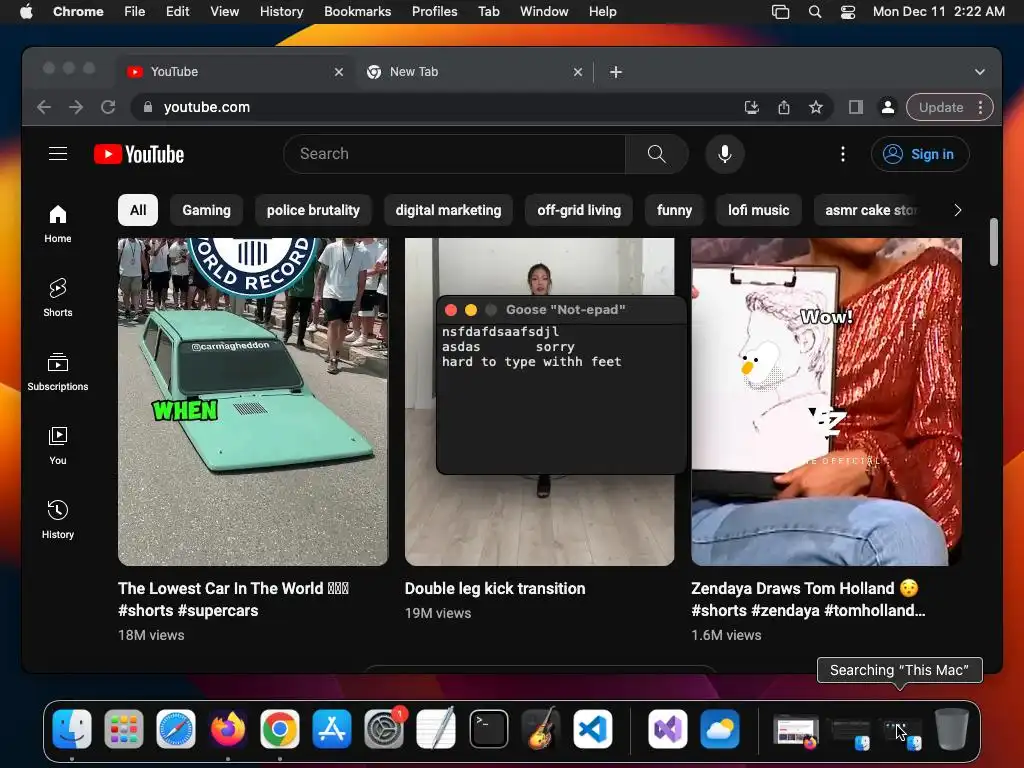Screen dimensions: 1024x768
Task: Click inside Goose Not-epad text area
Action: 562,398
